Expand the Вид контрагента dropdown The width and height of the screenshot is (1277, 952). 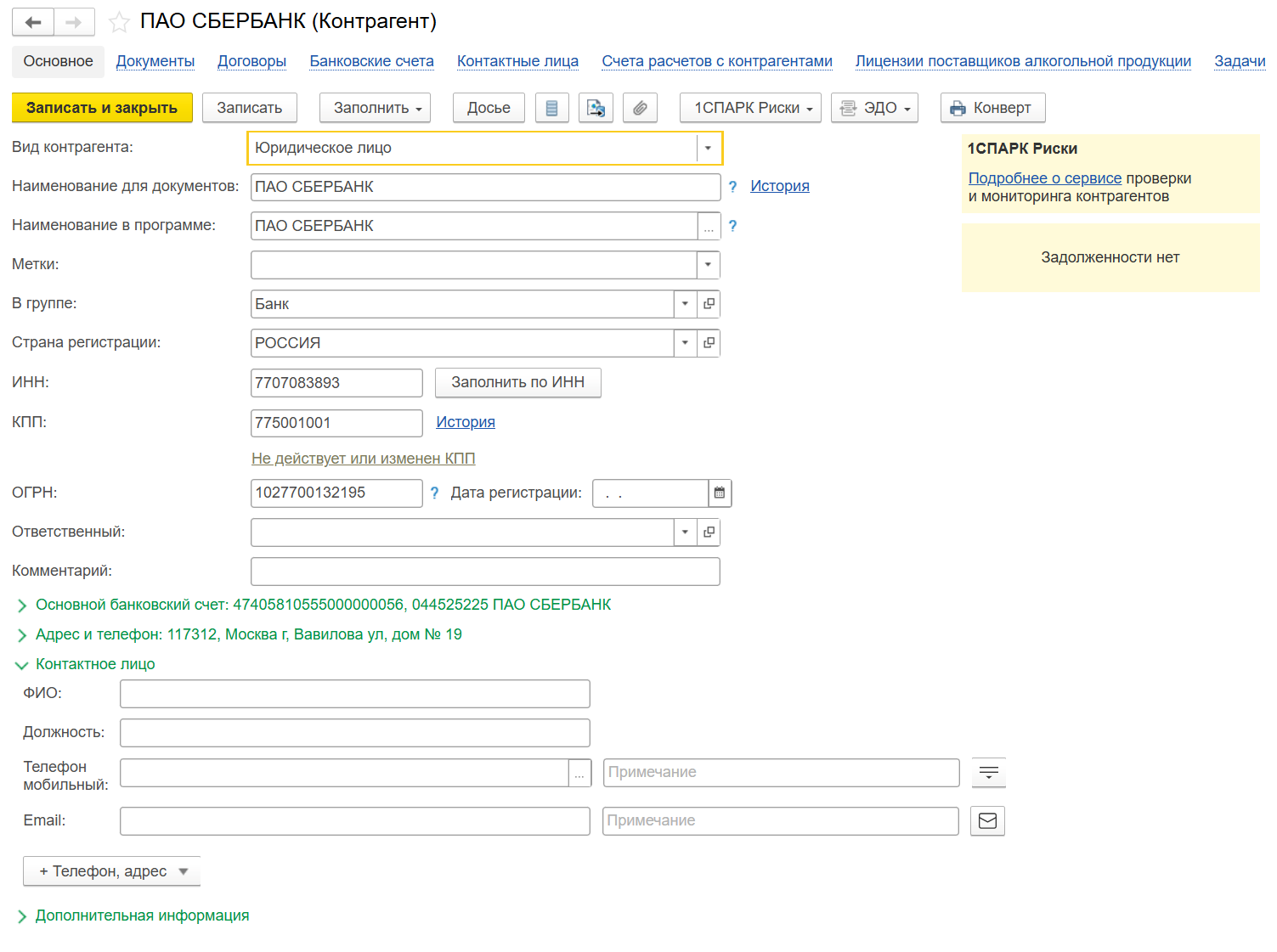pos(709,148)
